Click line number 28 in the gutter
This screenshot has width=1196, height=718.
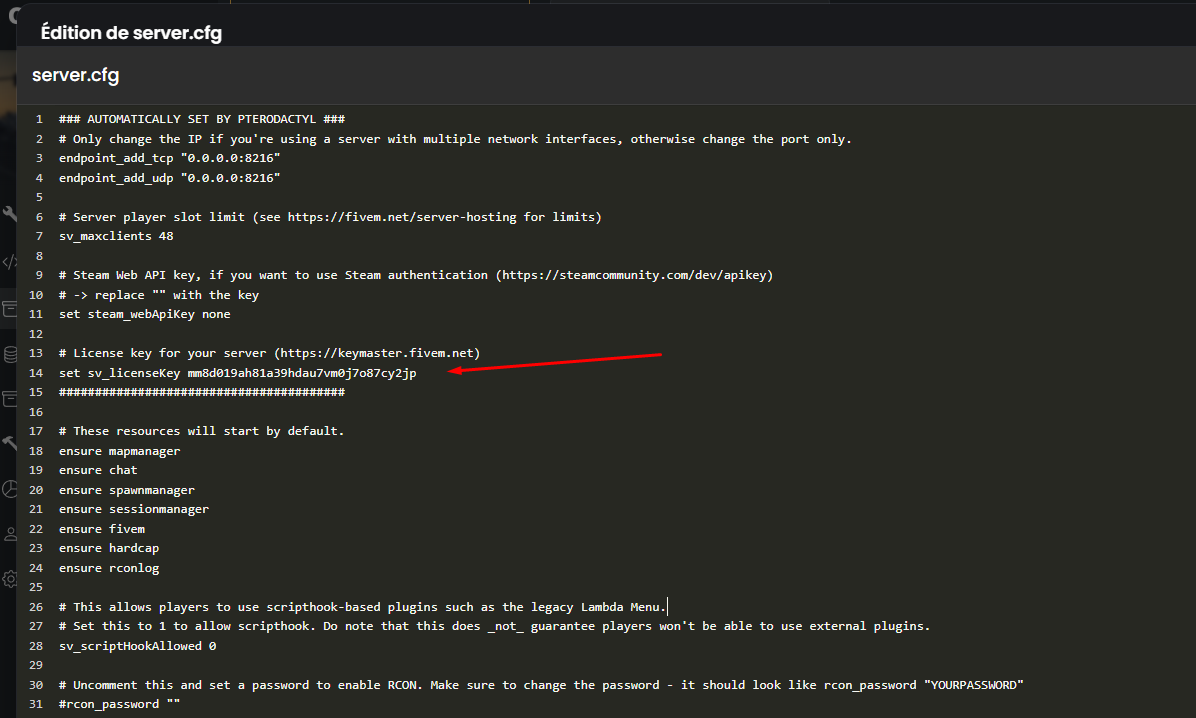(x=36, y=646)
